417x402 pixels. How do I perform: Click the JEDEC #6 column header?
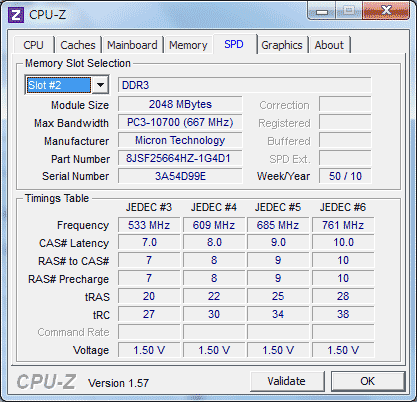pyautogui.click(x=343, y=207)
